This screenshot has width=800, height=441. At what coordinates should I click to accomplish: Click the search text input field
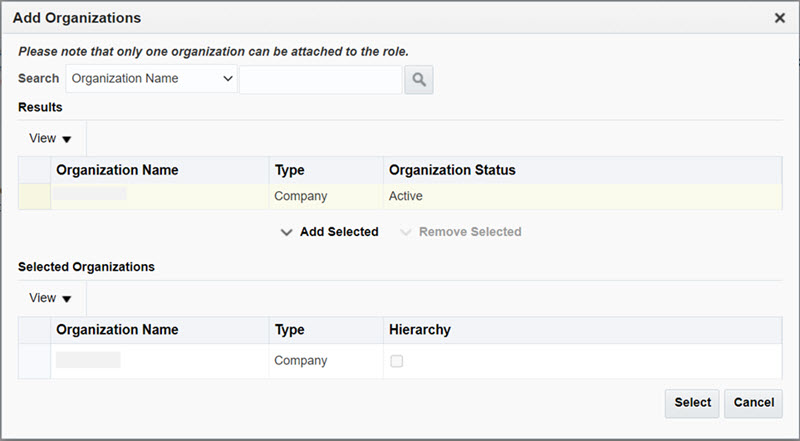[320, 79]
